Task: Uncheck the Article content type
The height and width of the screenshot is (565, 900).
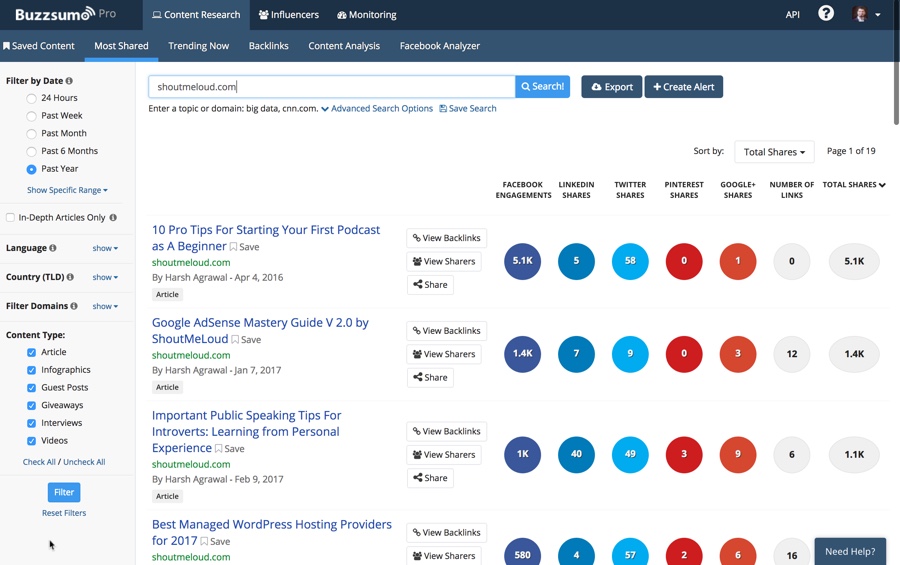Action: (32, 353)
